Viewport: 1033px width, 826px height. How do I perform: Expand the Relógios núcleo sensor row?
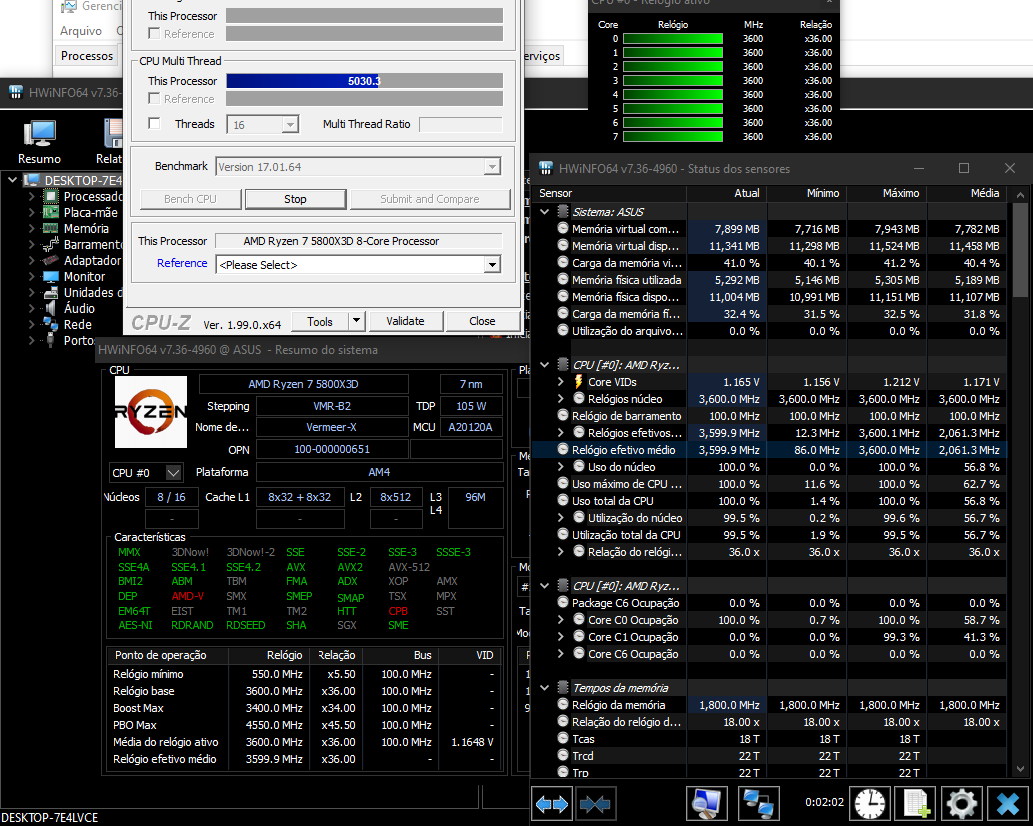click(561, 399)
